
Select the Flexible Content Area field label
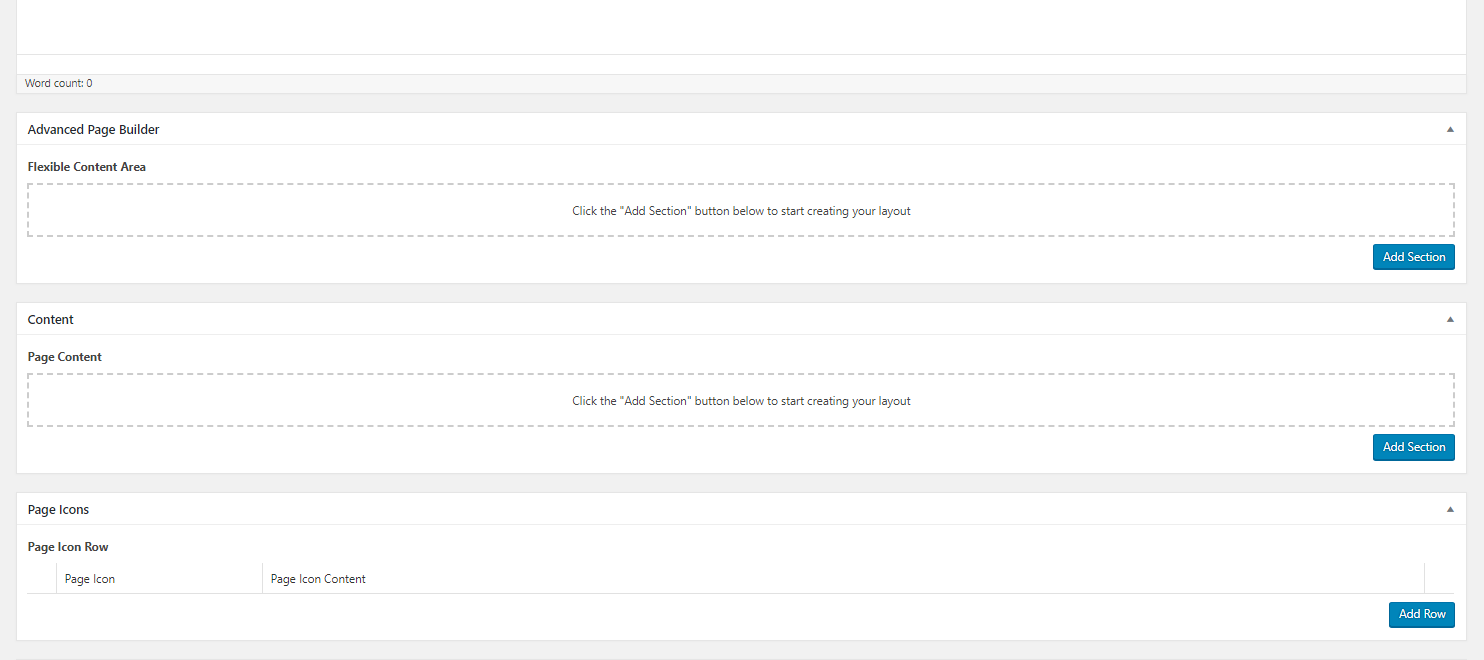(87, 167)
